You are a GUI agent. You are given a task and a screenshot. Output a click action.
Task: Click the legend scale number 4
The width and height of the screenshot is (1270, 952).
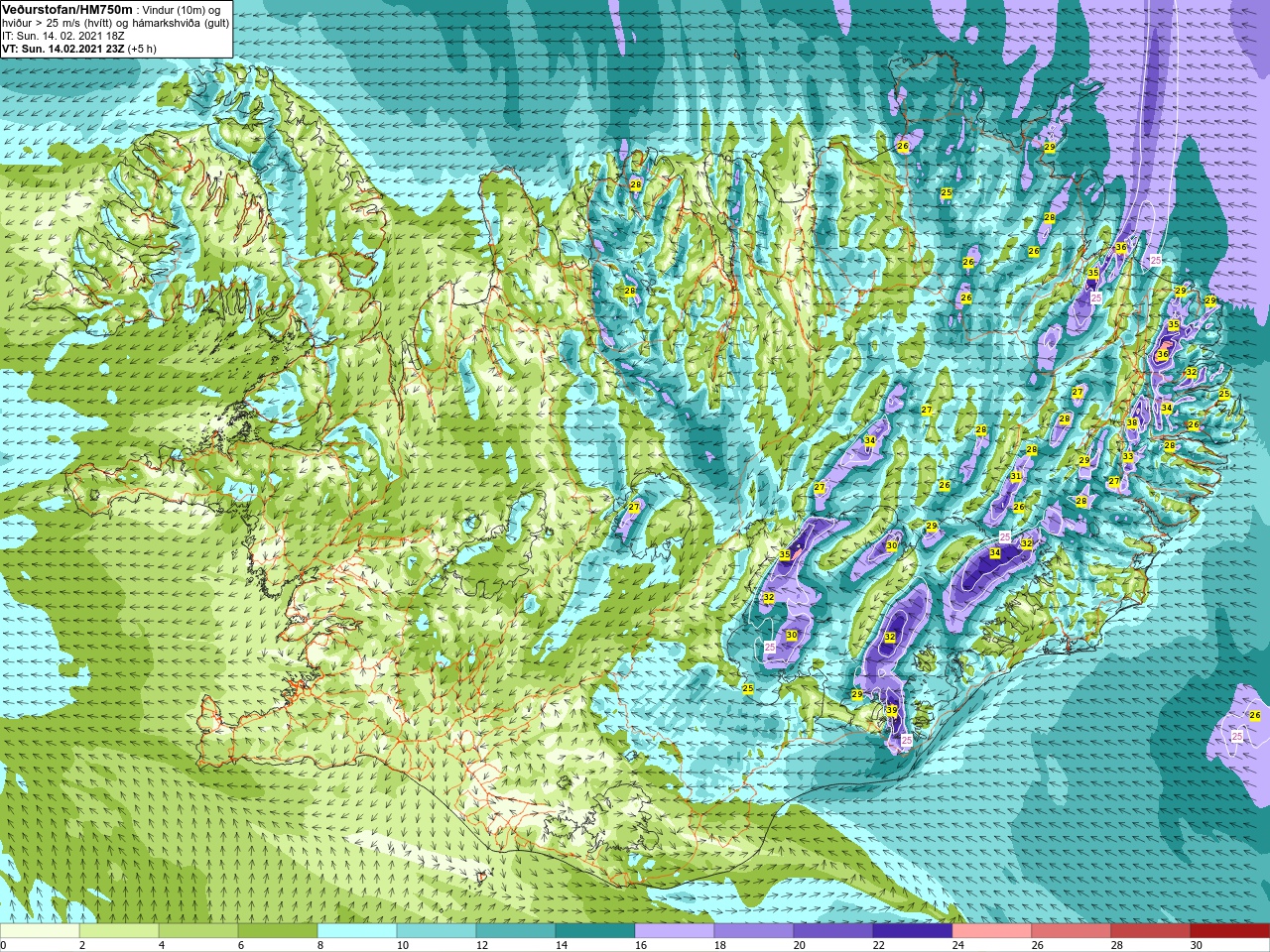[x=162, y=945]
